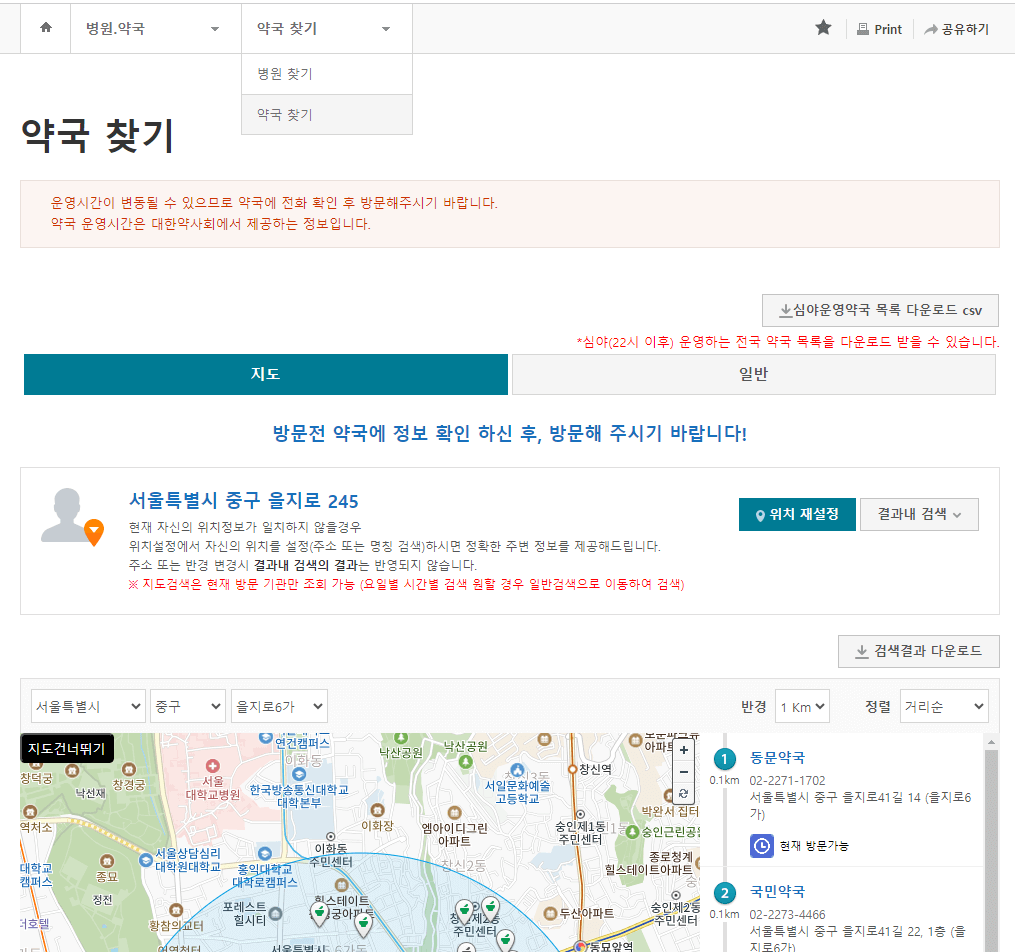The image size is (1015, 952).
Task: Click the 숭인근린공원 marker on map
Action: click(632, 832)
